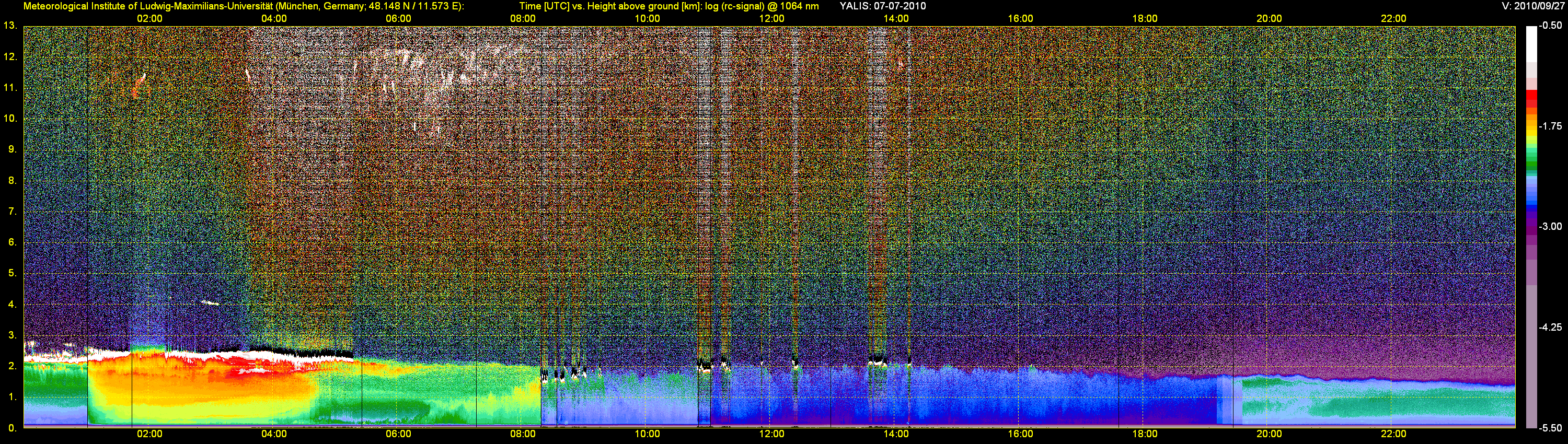Select the -1.75 value on the color scale
1568x444 pixels.
click(1550, 126)
